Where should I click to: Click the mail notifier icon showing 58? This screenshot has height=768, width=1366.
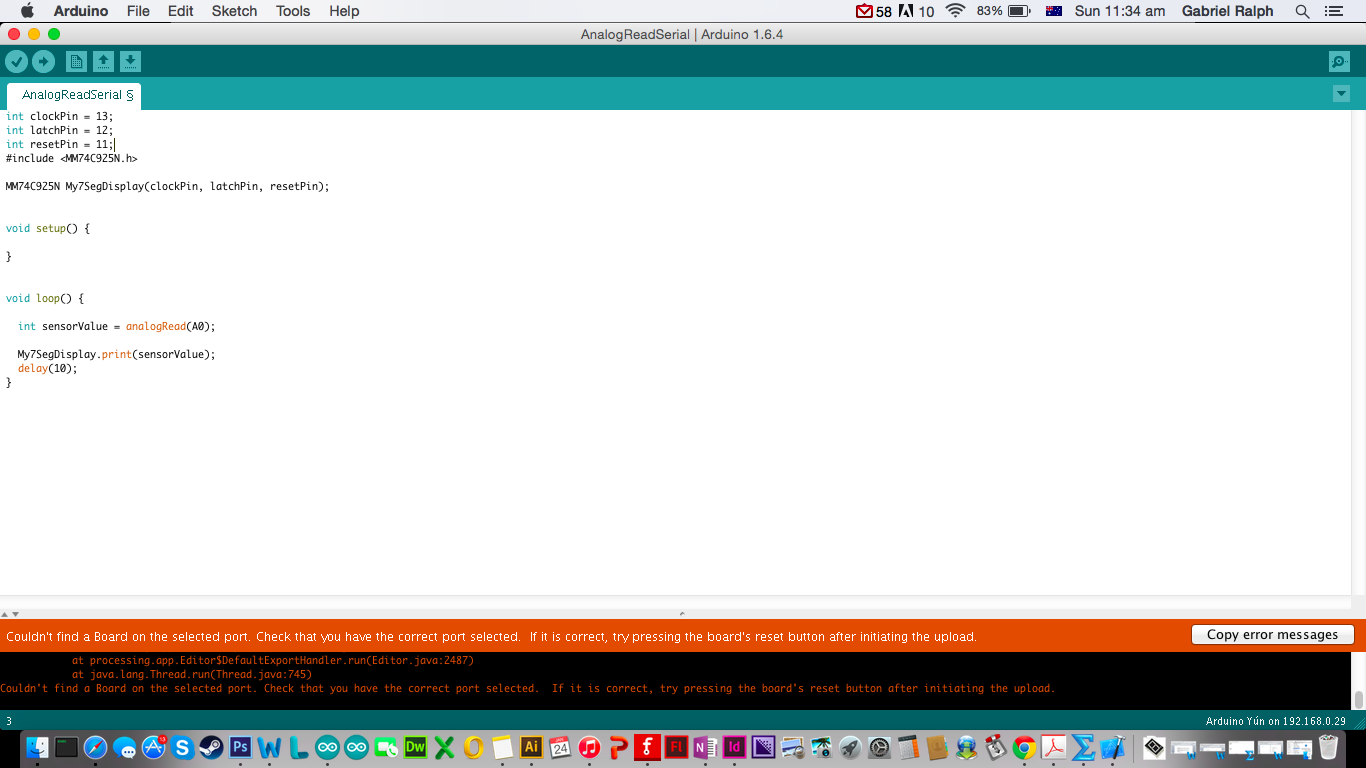(874, 11)
